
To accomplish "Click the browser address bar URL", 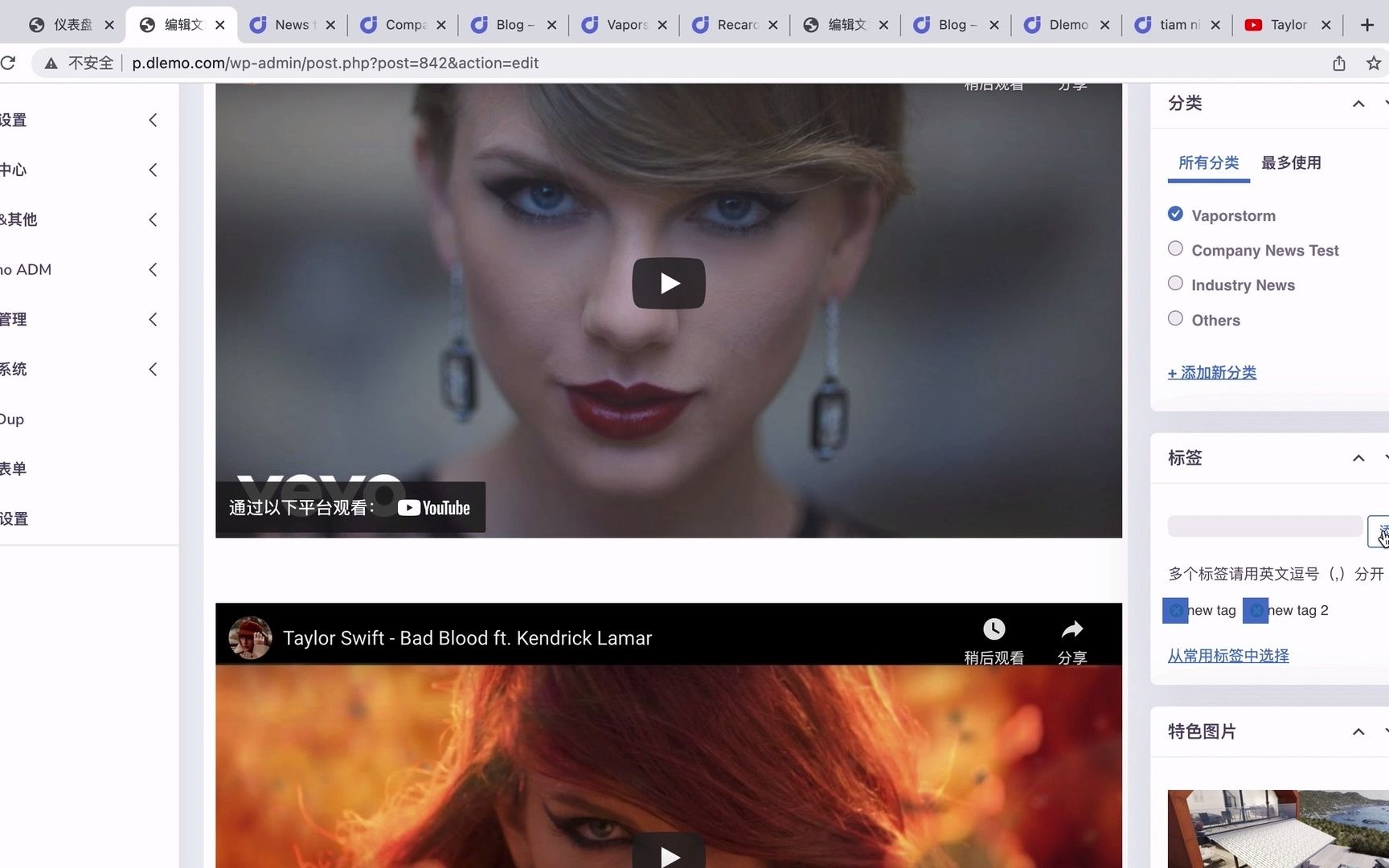I will 335,63.
